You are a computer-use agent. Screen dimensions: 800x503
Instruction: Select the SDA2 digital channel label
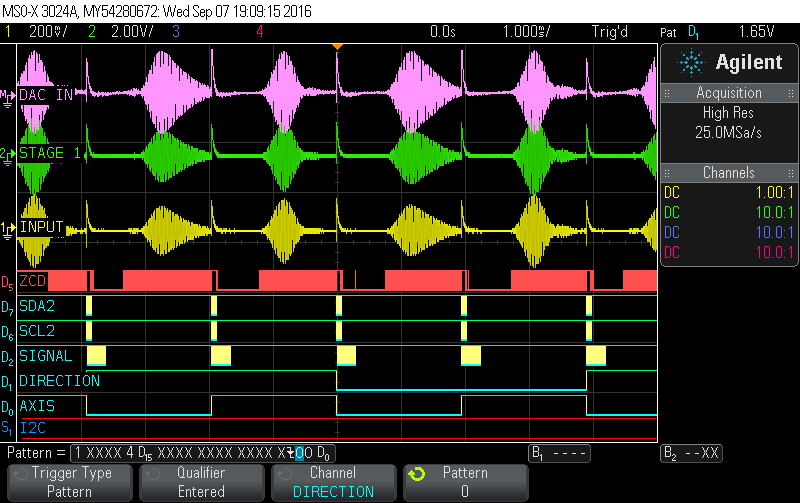pos(37,306)
